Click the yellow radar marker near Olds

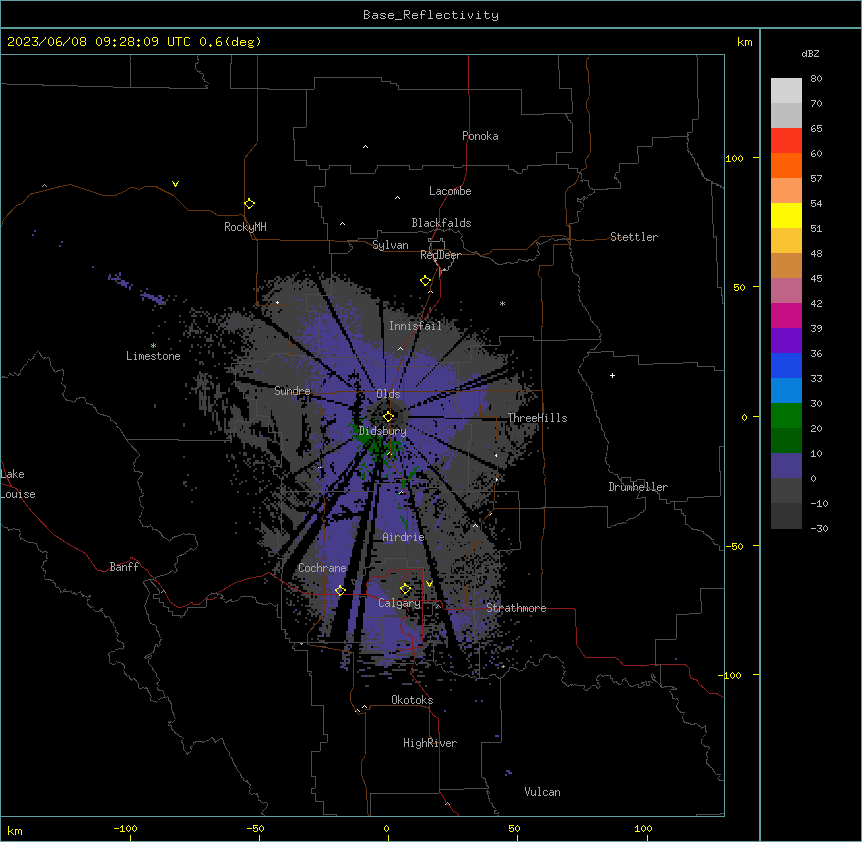388,416
